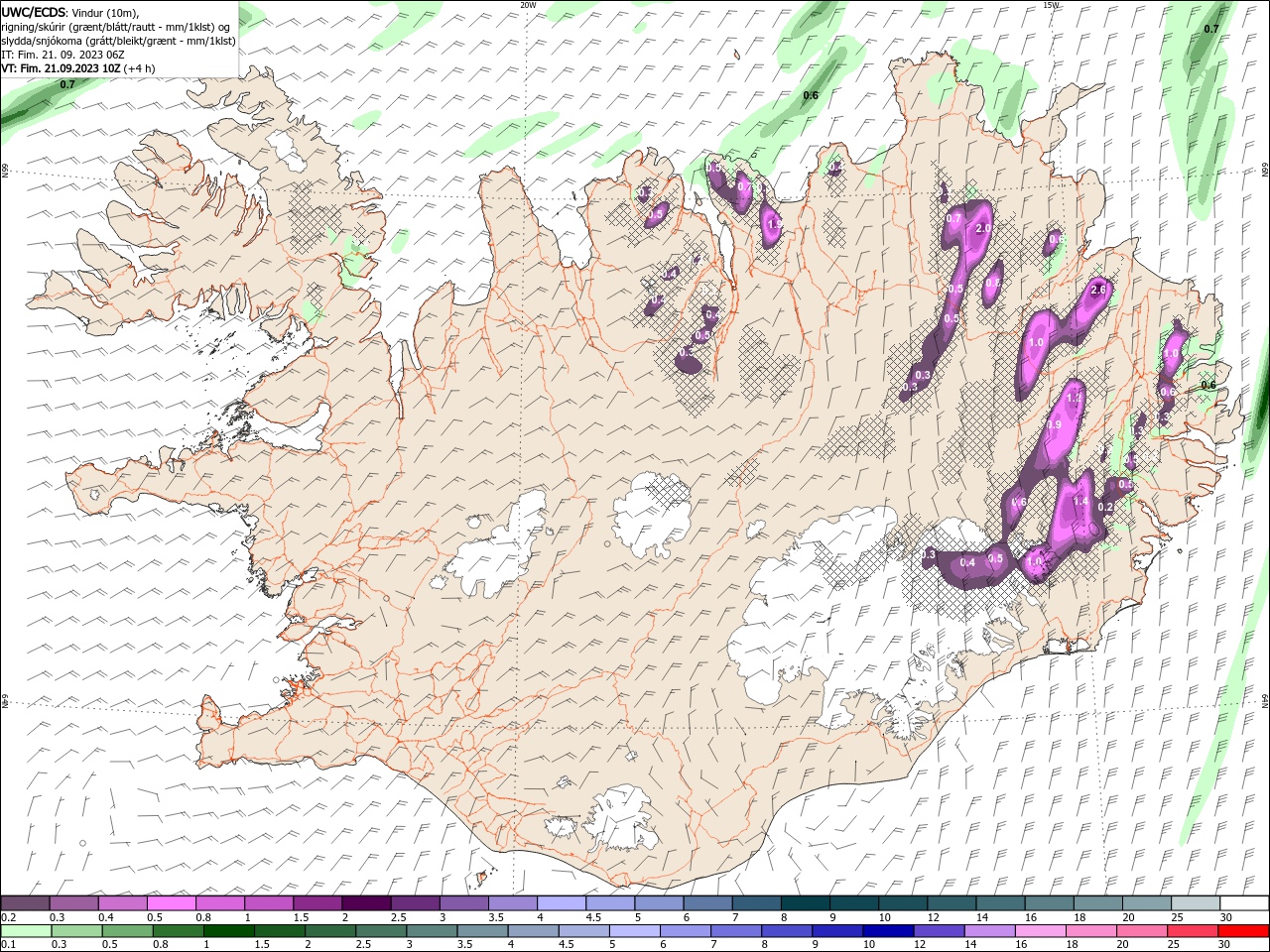Click the 0.8 magenta swatch in upper legend

(219, 903)
